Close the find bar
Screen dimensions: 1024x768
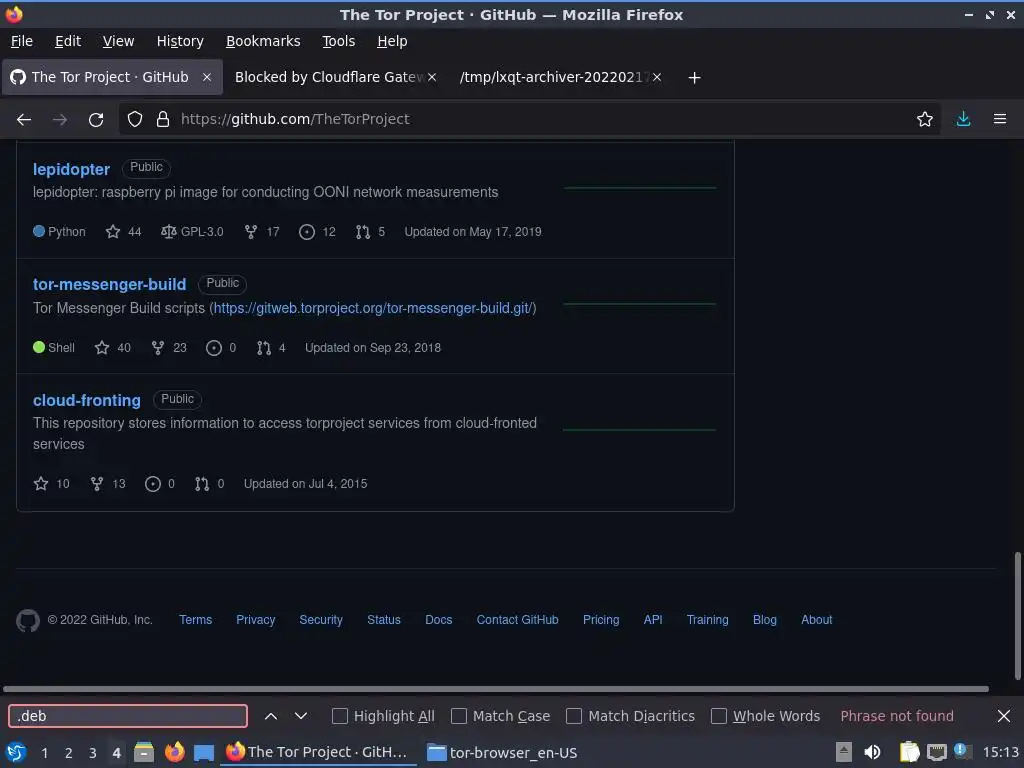pos(1004,716)
